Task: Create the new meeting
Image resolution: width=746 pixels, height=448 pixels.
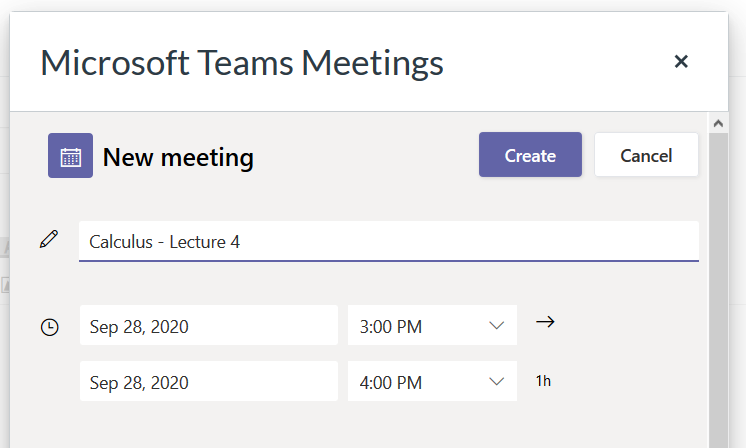Action: coord(530,155)
